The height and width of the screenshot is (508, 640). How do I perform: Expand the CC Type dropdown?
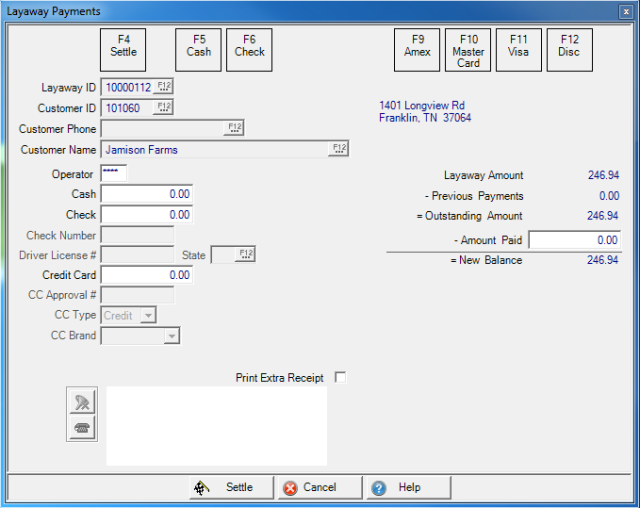149,315
